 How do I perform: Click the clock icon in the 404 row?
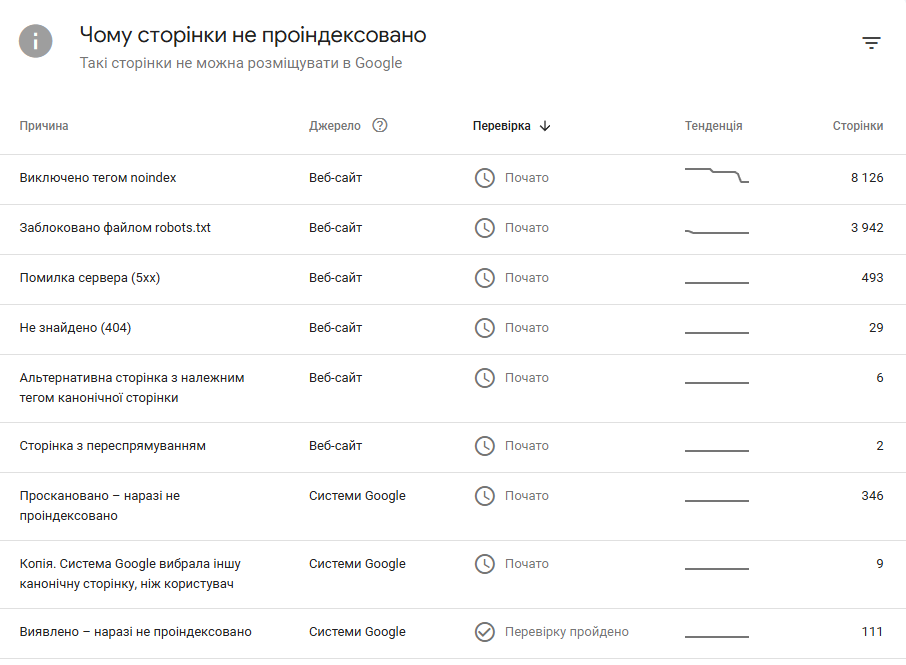tap(484, 328)
